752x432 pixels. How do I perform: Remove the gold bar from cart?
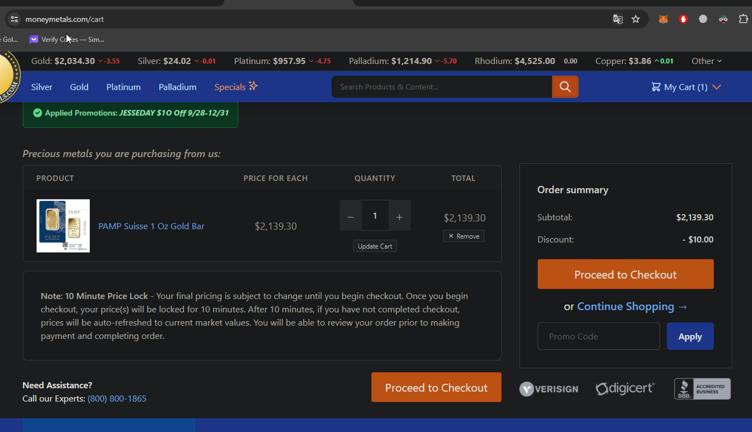[463, 236]
